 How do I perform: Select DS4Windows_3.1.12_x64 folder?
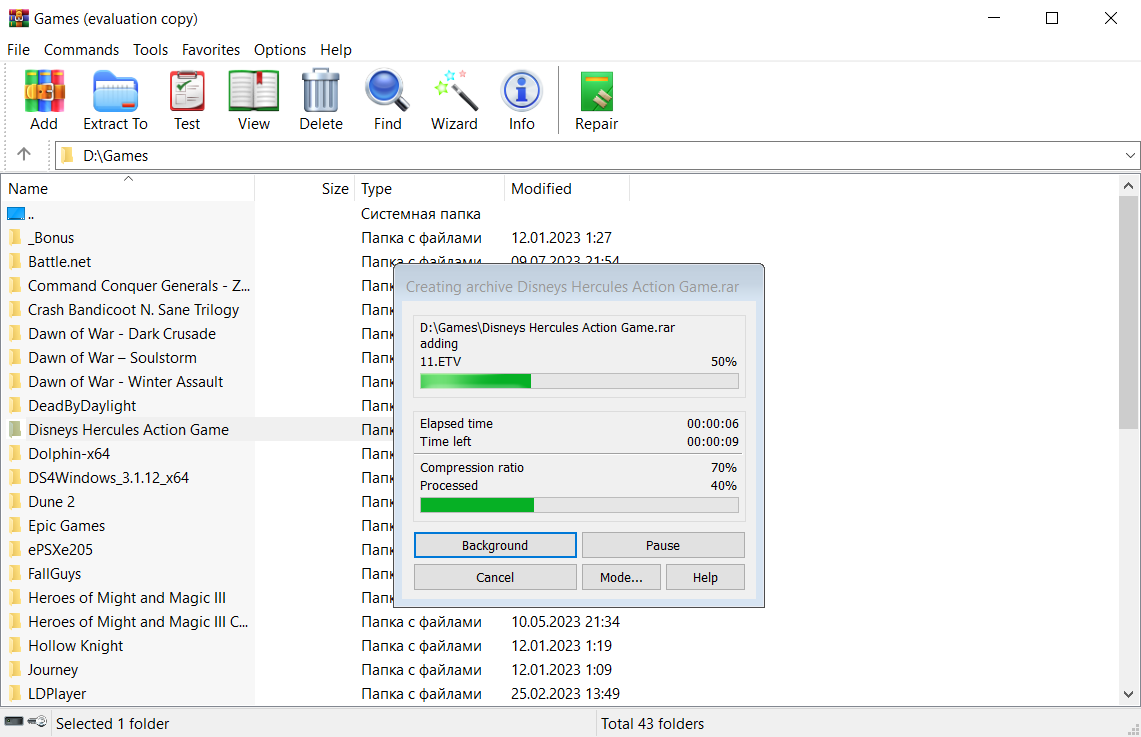pos(108,478)
